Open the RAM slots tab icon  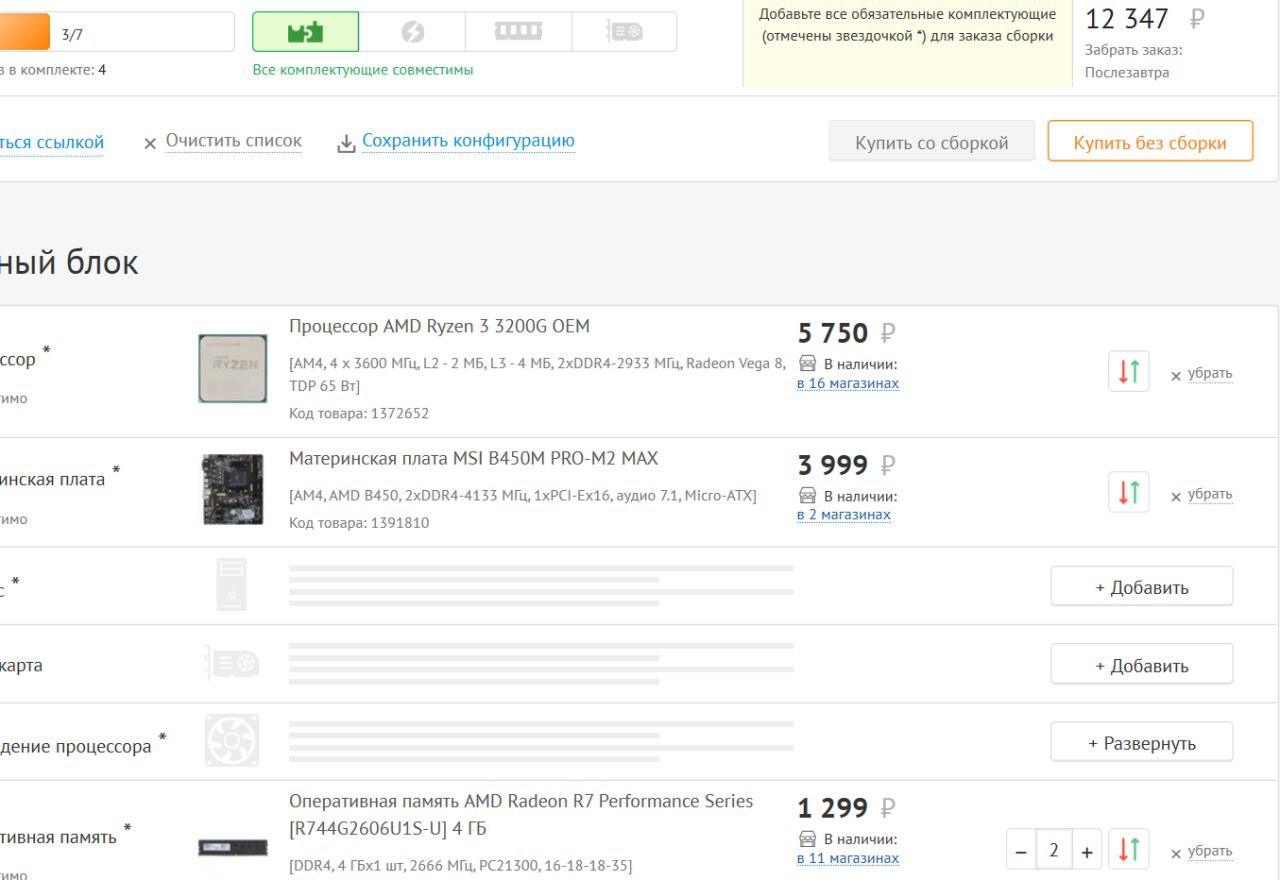pos(518,32)
